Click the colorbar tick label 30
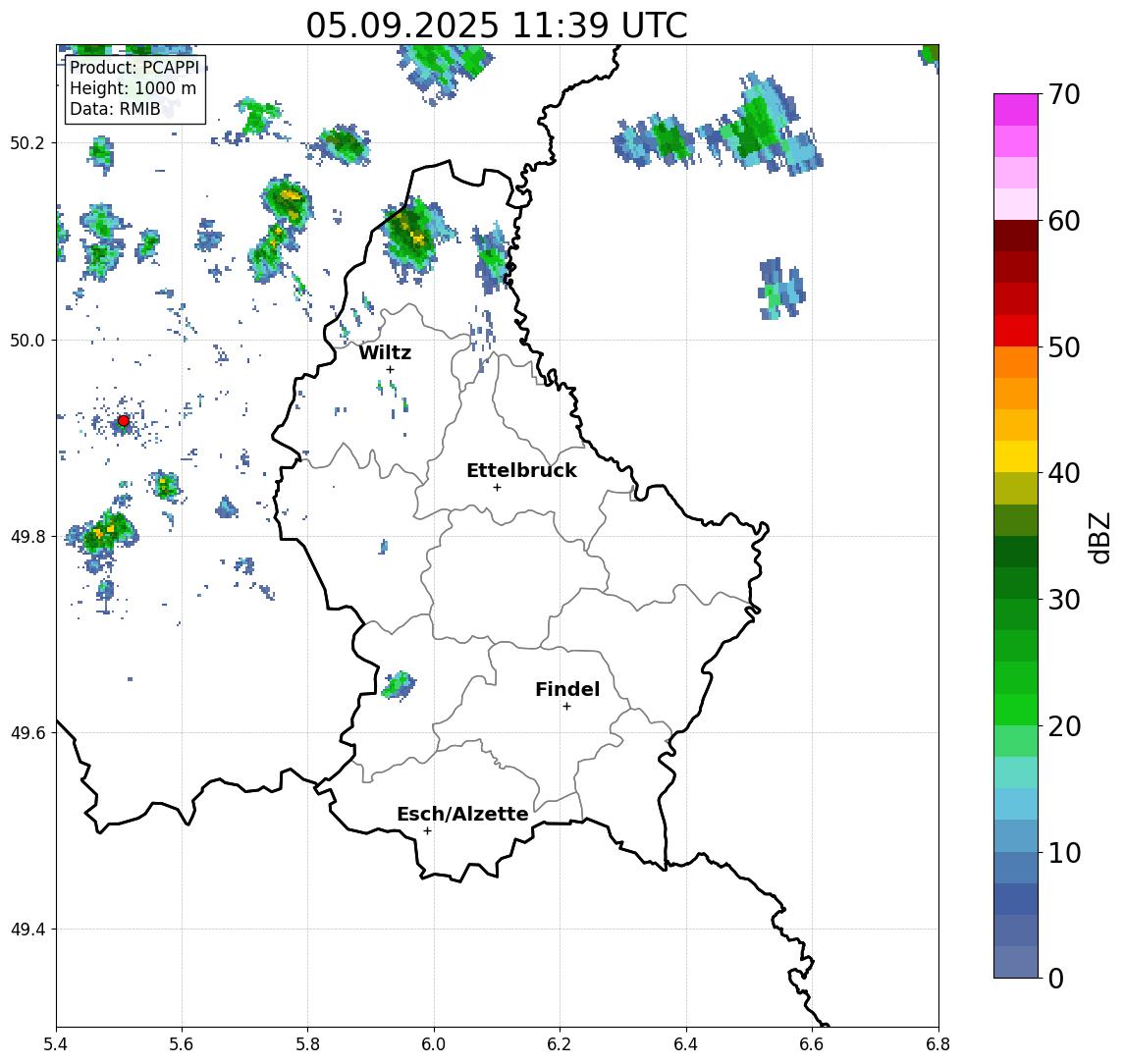1124x1064 pixels. click(x=1064, y=600)
